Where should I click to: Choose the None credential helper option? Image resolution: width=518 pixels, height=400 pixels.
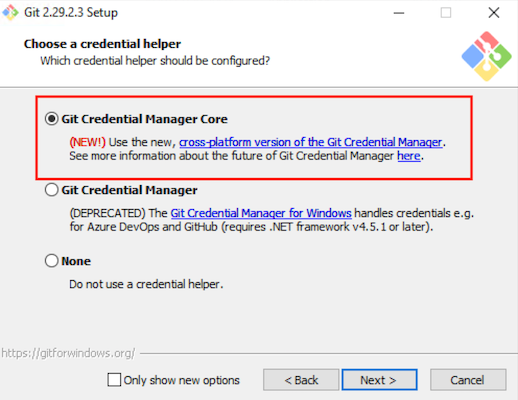tap(52, 261)
